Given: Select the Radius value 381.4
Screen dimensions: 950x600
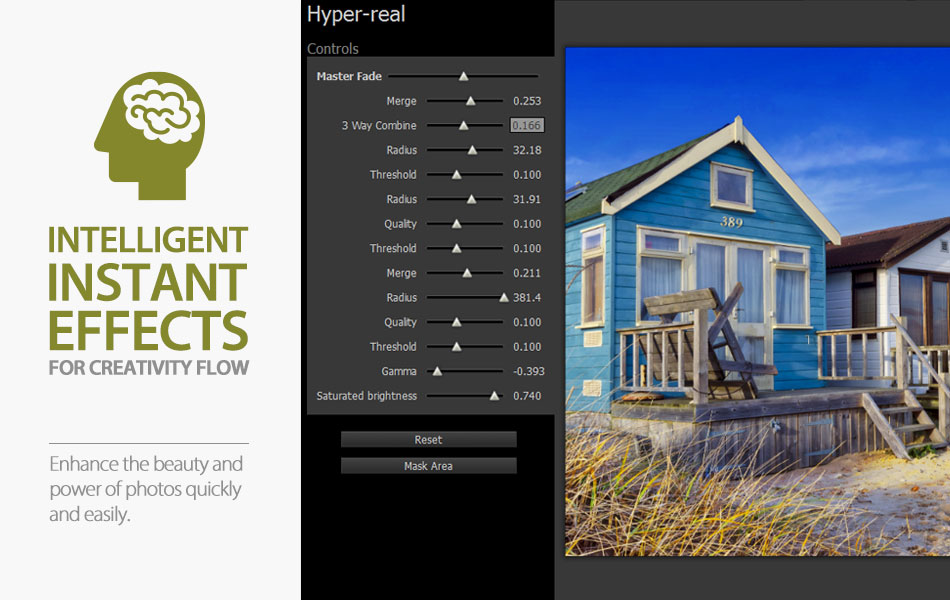Looking at the screenshot, I should 527,298.
